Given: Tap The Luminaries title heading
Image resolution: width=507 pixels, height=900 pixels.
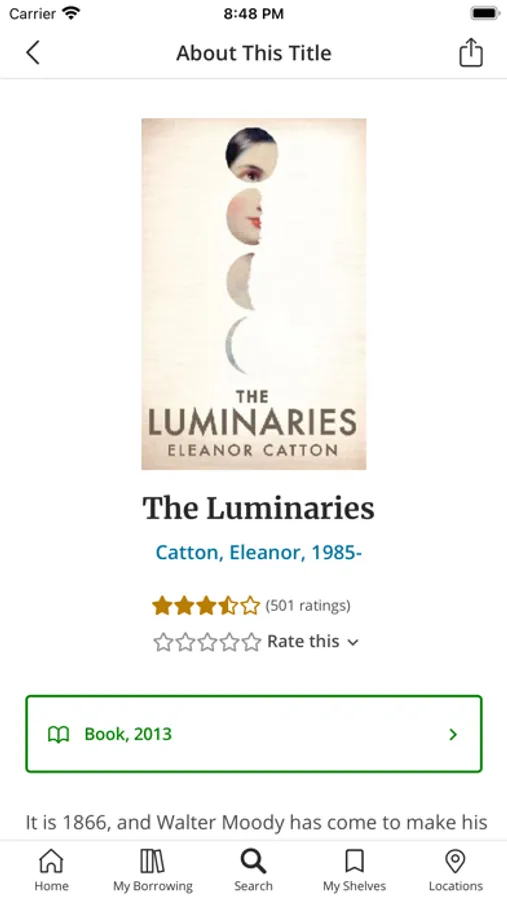Looking at the screenshot, I should [x=258, y=508].
